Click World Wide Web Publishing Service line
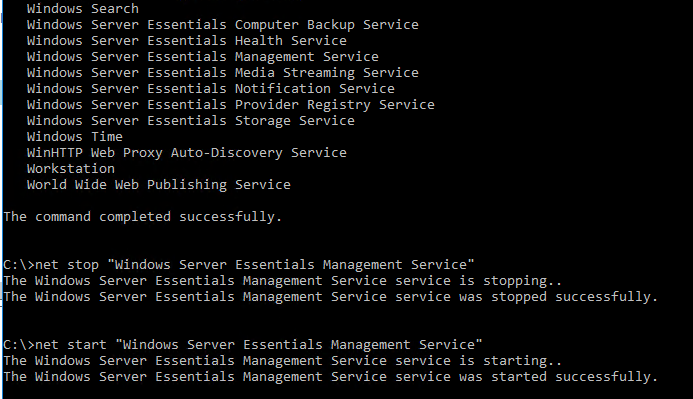 [159, 185]
